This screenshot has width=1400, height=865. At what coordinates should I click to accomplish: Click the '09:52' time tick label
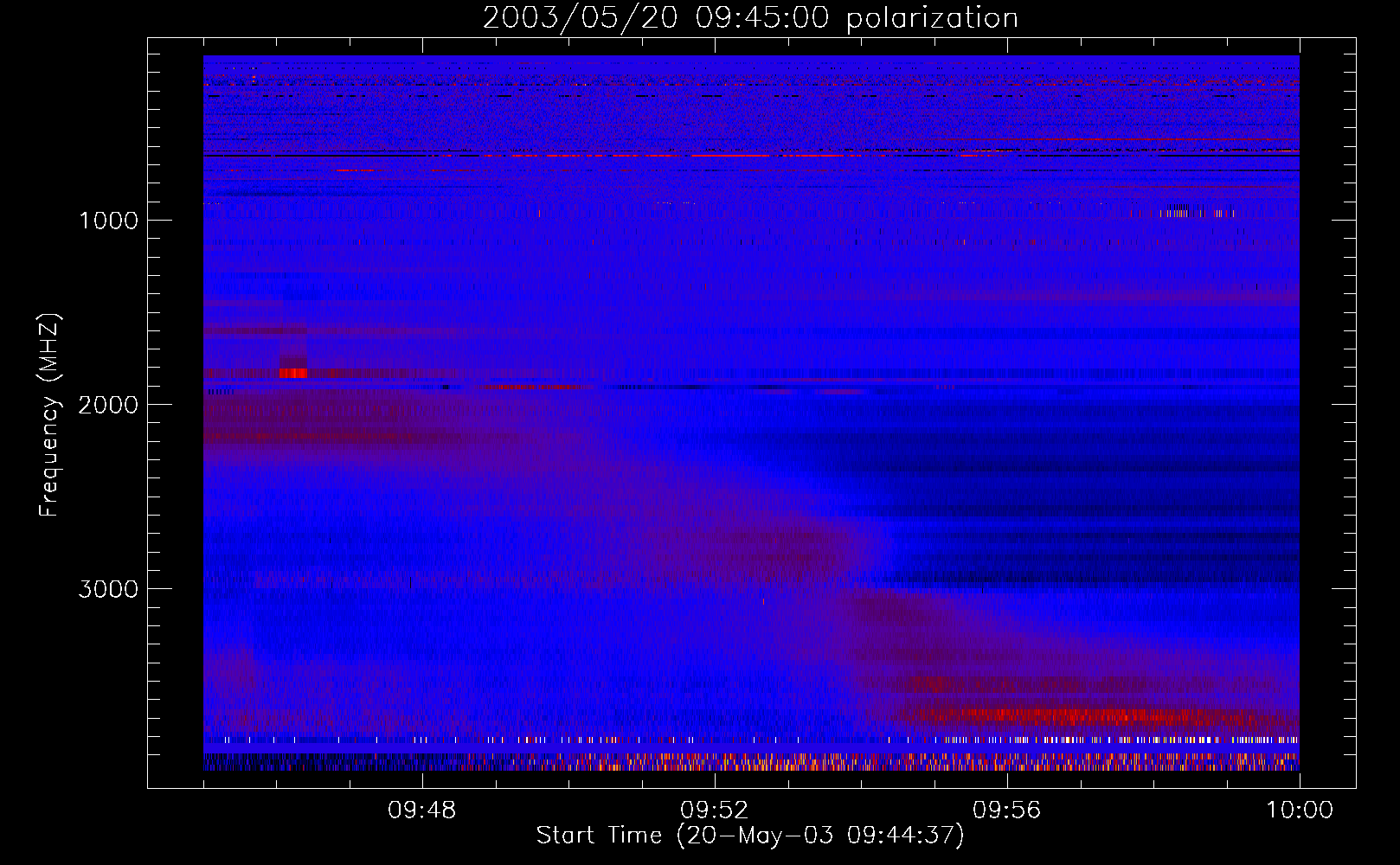(x=714, y=811)
